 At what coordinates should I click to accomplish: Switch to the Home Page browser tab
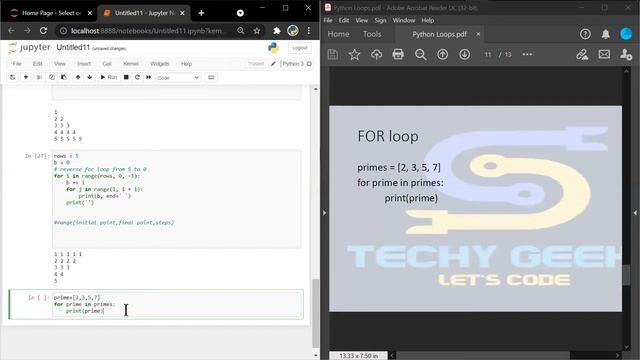[x=51, y=13]
